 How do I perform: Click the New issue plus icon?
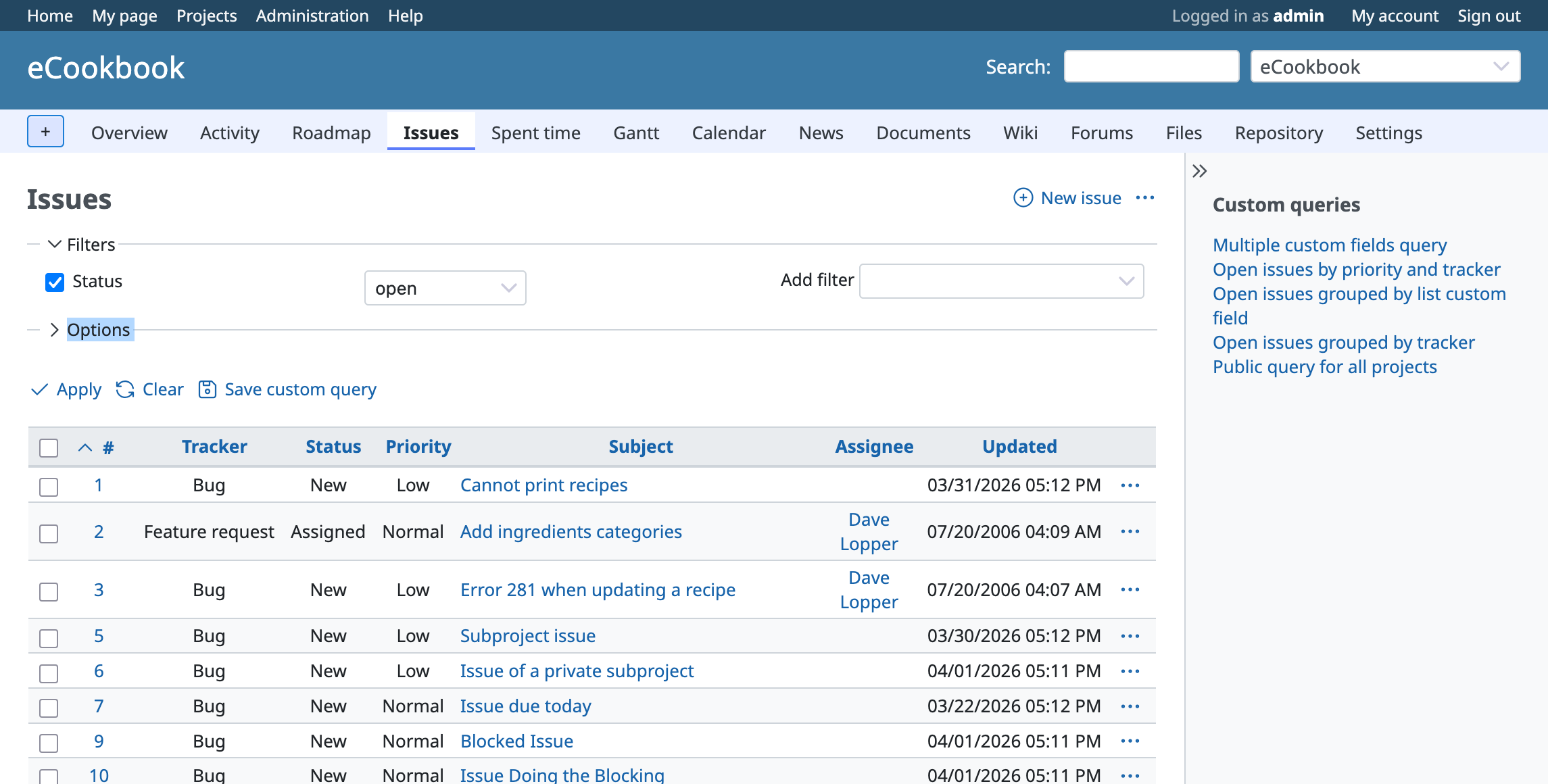1023,197
